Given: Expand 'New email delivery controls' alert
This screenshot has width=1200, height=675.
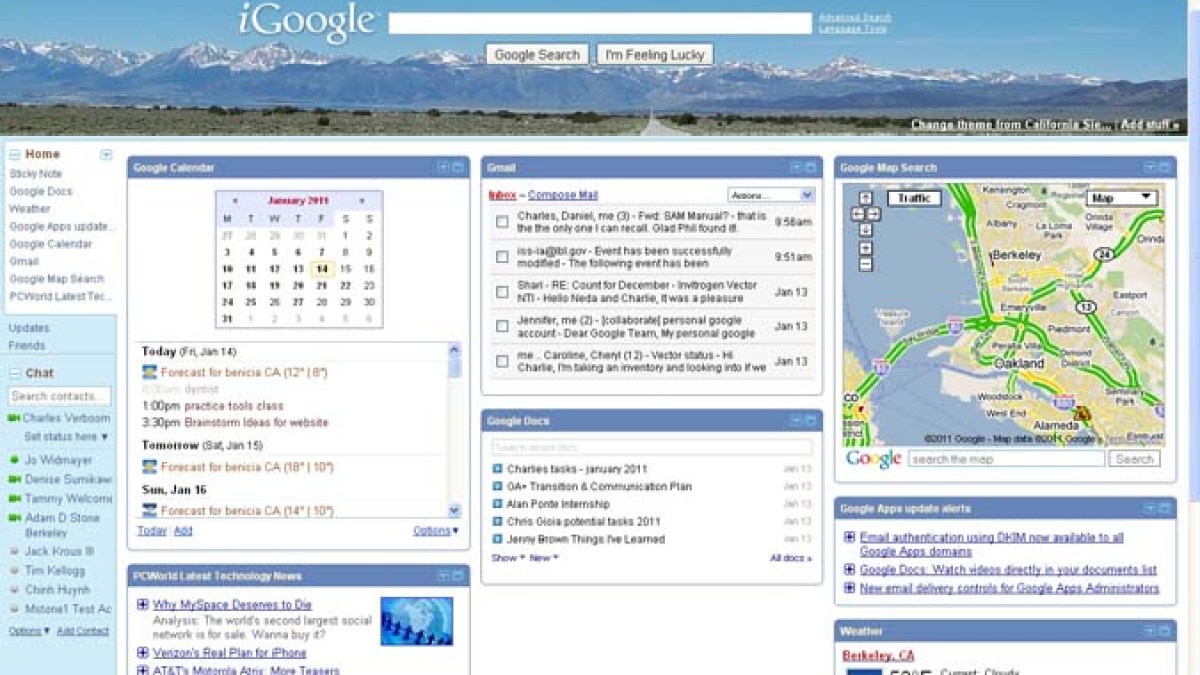Looking at the screenshot, I should click(x=849, y=588).
